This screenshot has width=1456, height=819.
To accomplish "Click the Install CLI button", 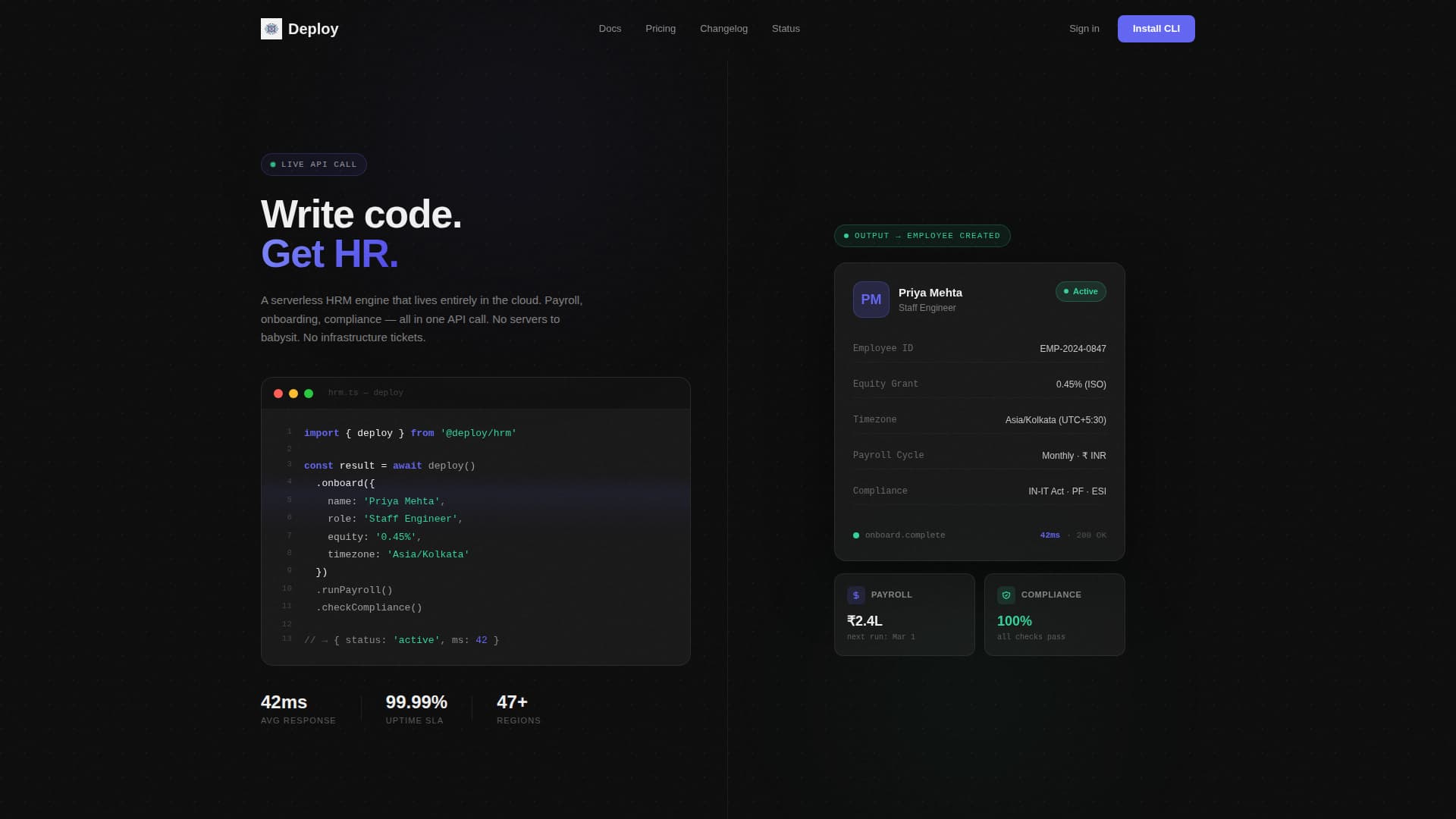I will click(1156, 28).
